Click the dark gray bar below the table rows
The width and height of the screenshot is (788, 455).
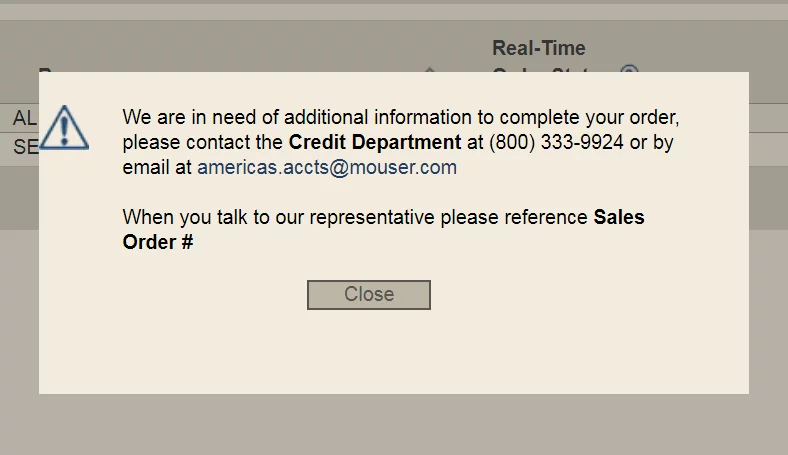tap(768, 196)
